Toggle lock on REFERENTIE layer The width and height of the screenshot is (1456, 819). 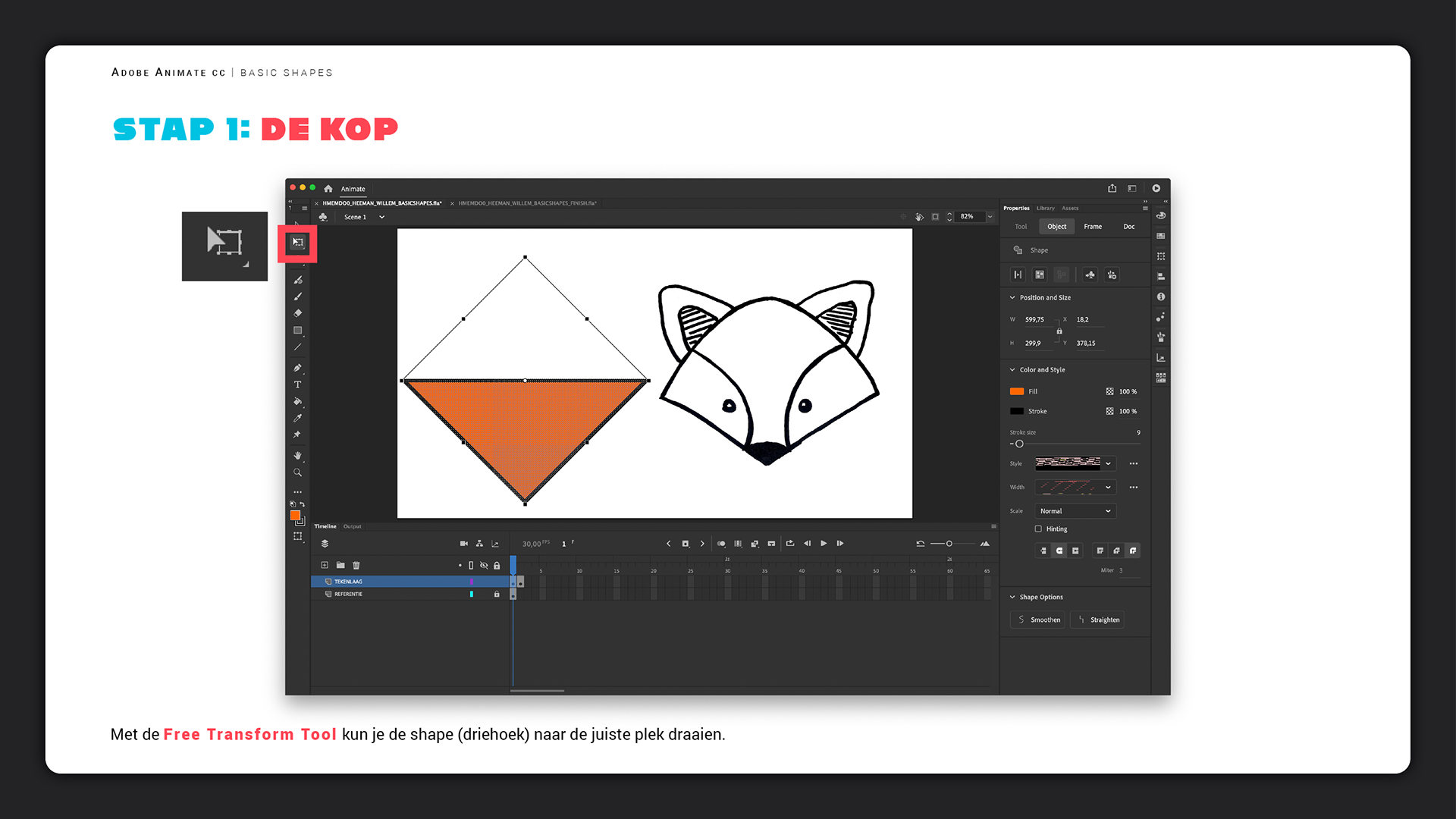pos(497,595)
